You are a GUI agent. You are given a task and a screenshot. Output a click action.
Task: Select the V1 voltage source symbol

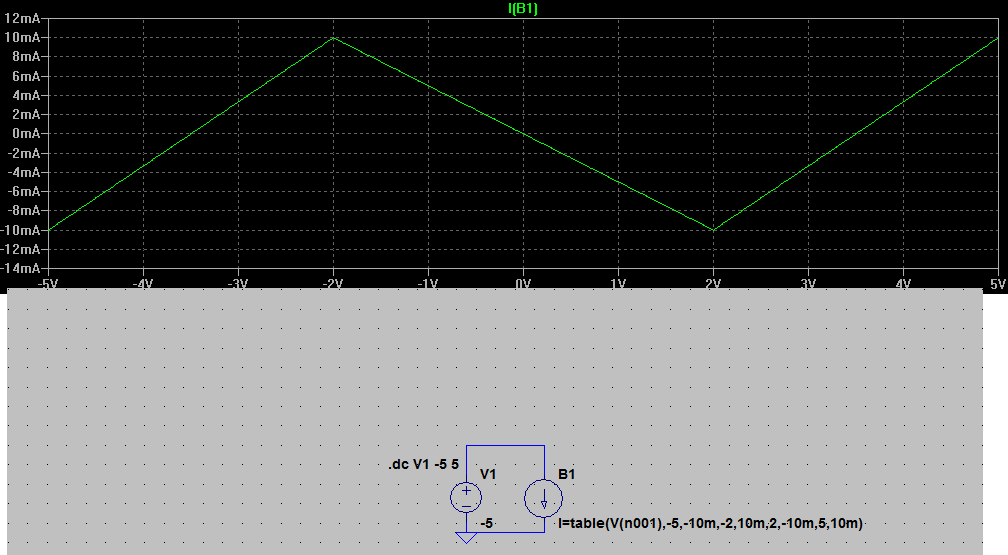(x=466, y=497)
